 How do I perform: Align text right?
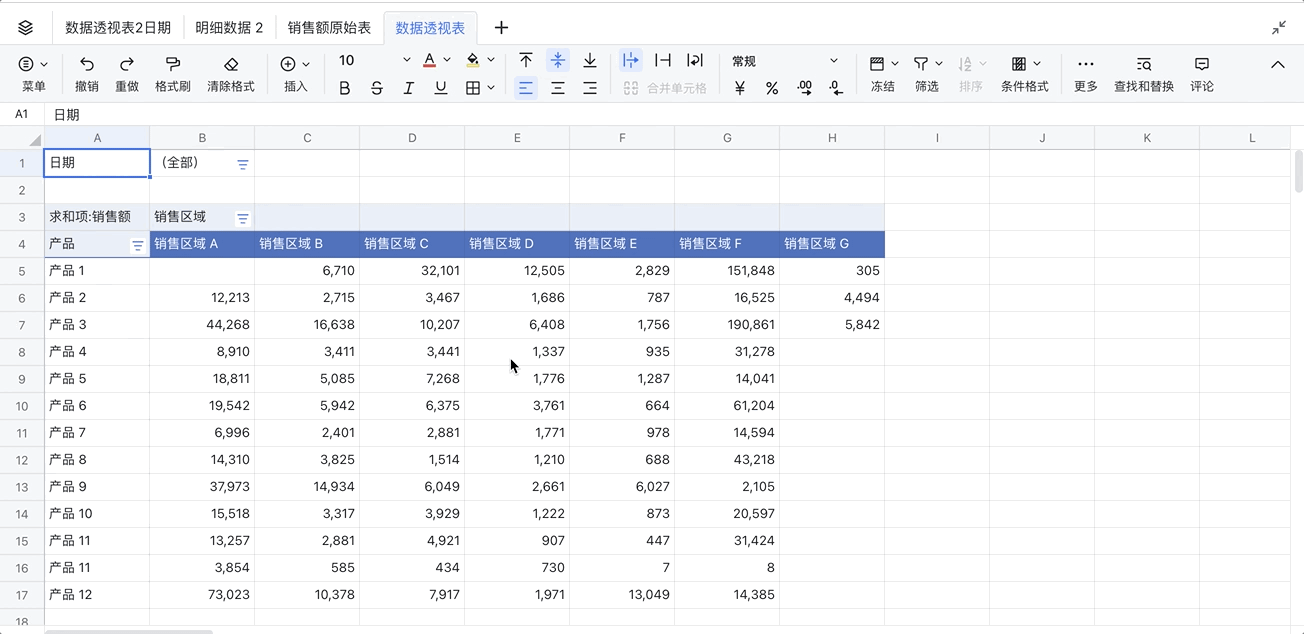[x=590, y=88]
